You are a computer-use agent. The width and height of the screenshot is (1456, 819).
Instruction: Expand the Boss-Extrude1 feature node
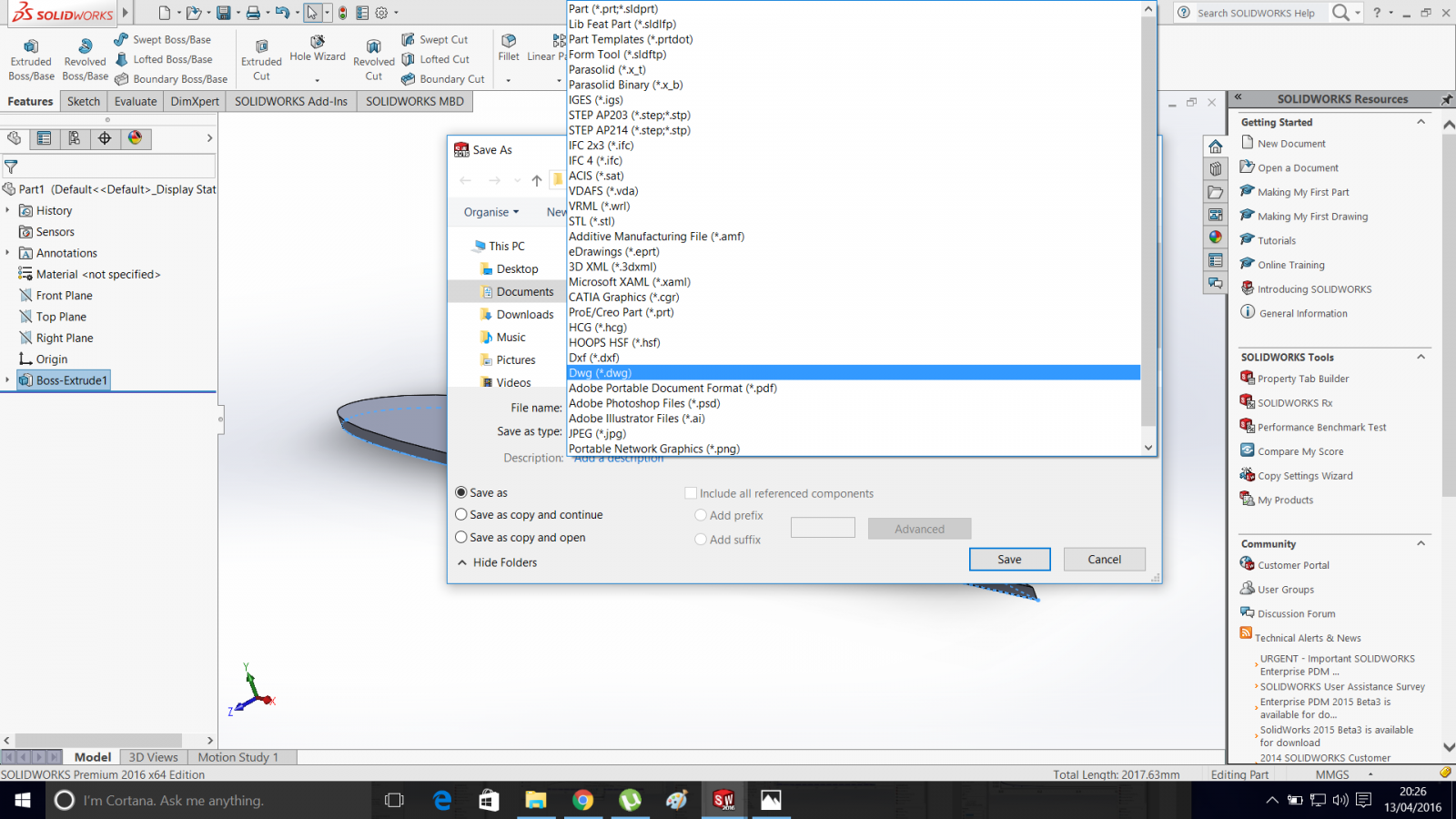tap(7, 380)
